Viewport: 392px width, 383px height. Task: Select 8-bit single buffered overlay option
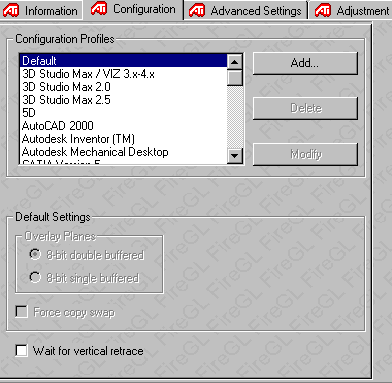point(84,278)
